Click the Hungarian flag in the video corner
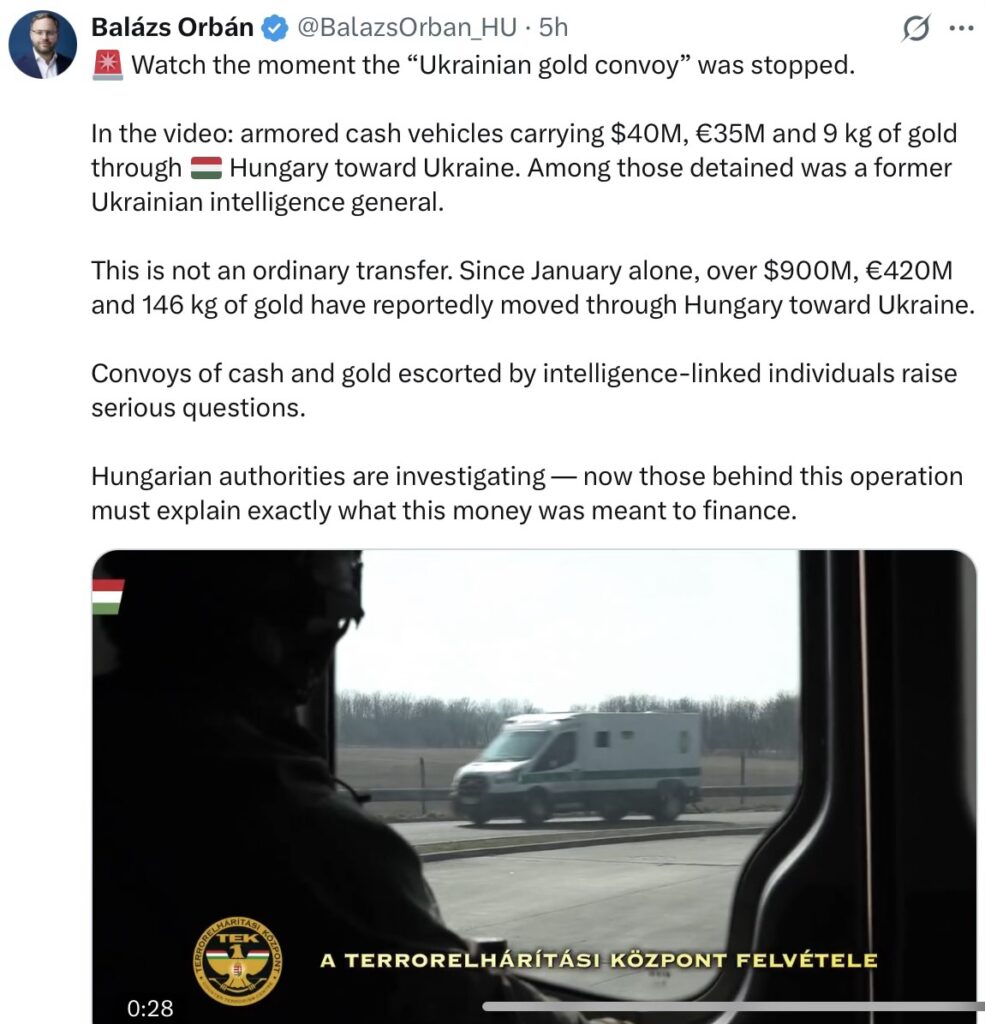 108,596
